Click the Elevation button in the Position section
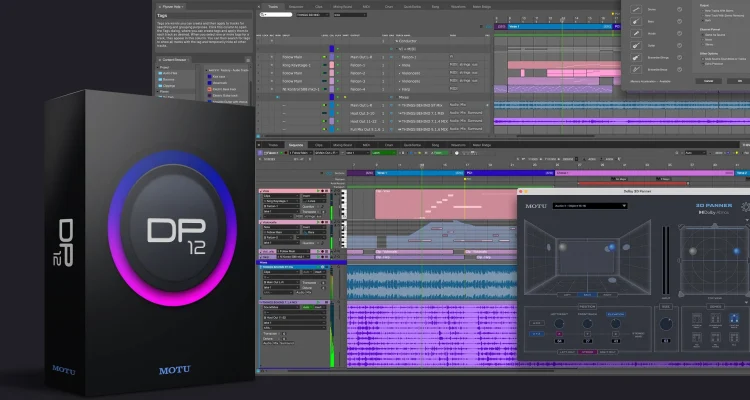 point(616,314)
